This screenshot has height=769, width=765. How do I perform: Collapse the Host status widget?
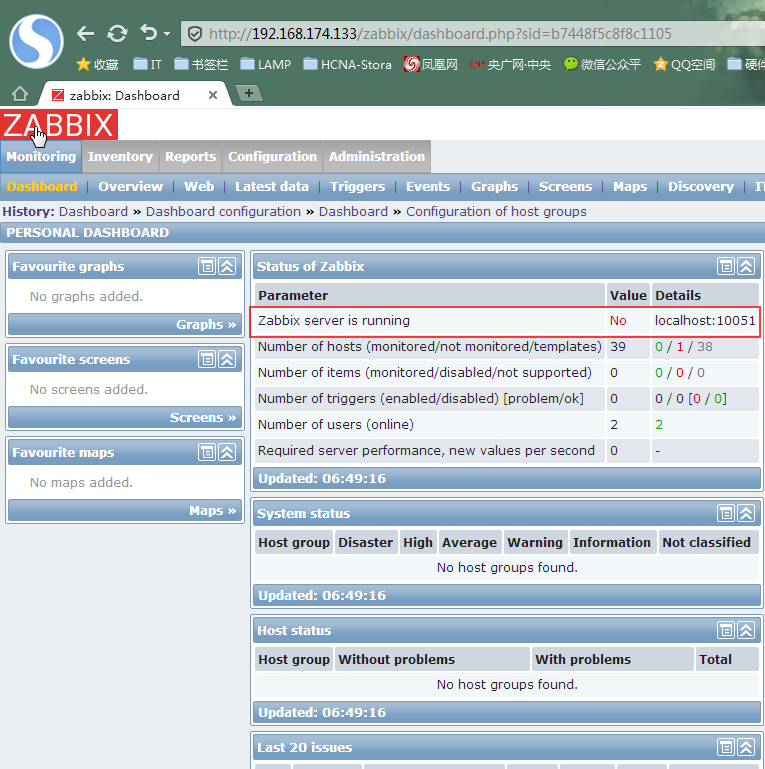pos(746,630)
